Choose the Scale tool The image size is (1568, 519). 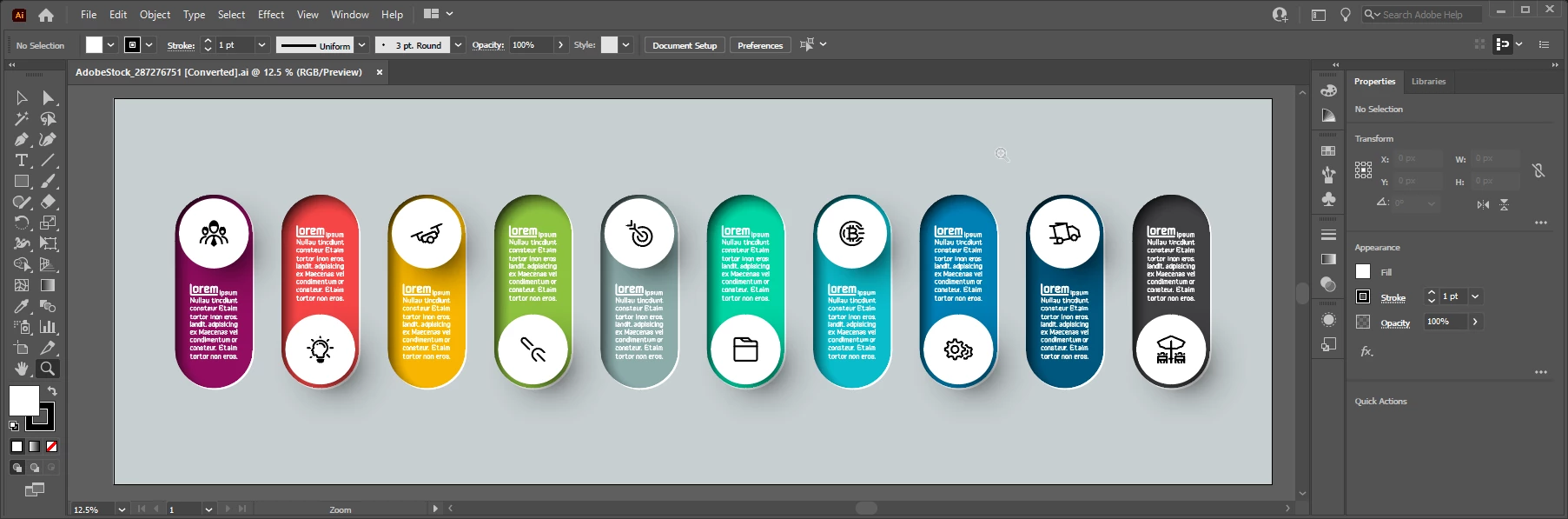[49, 223]
